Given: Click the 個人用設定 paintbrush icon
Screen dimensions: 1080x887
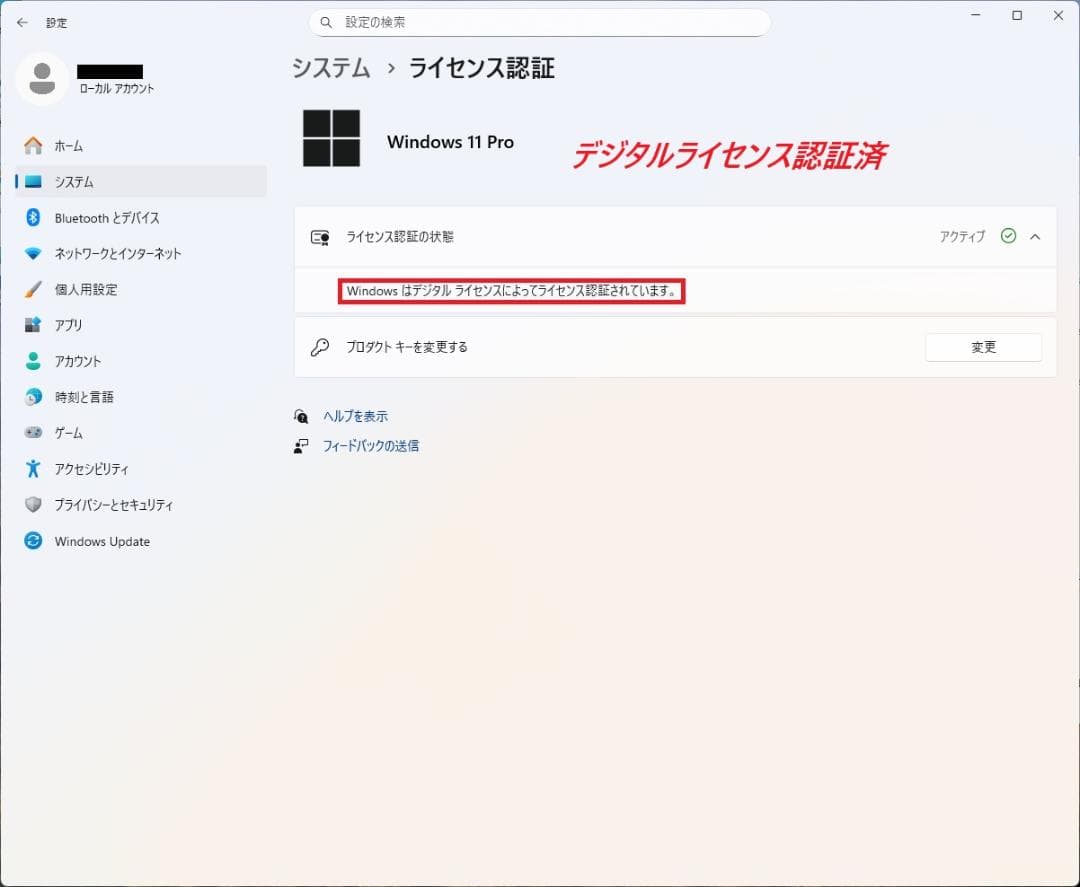Looking at the screenshot, I should pos(33,289).
